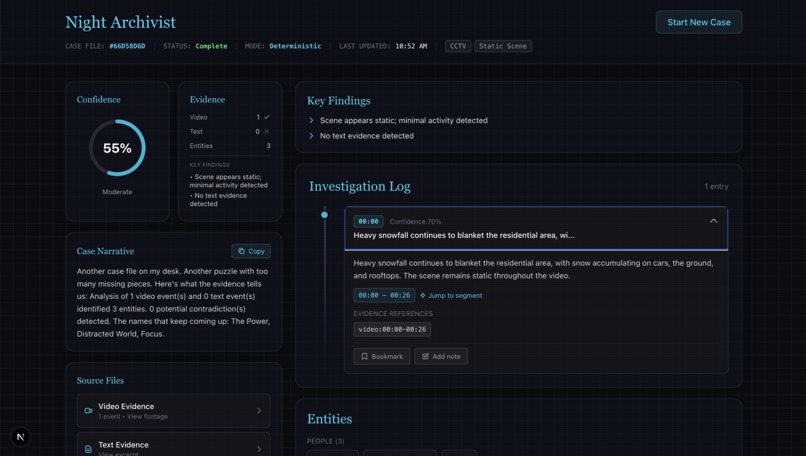806x456 pixels.
Task: Jump to segment of video
Action: 451,296
